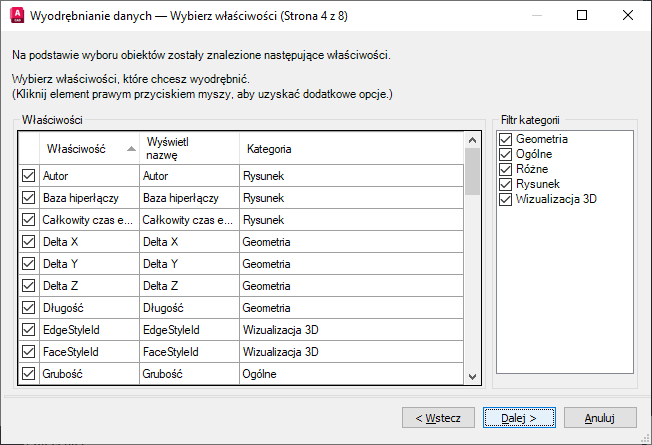Go back with the Wstecz button
The height and width of the screenshot is (445, 652).
point(438,416)
